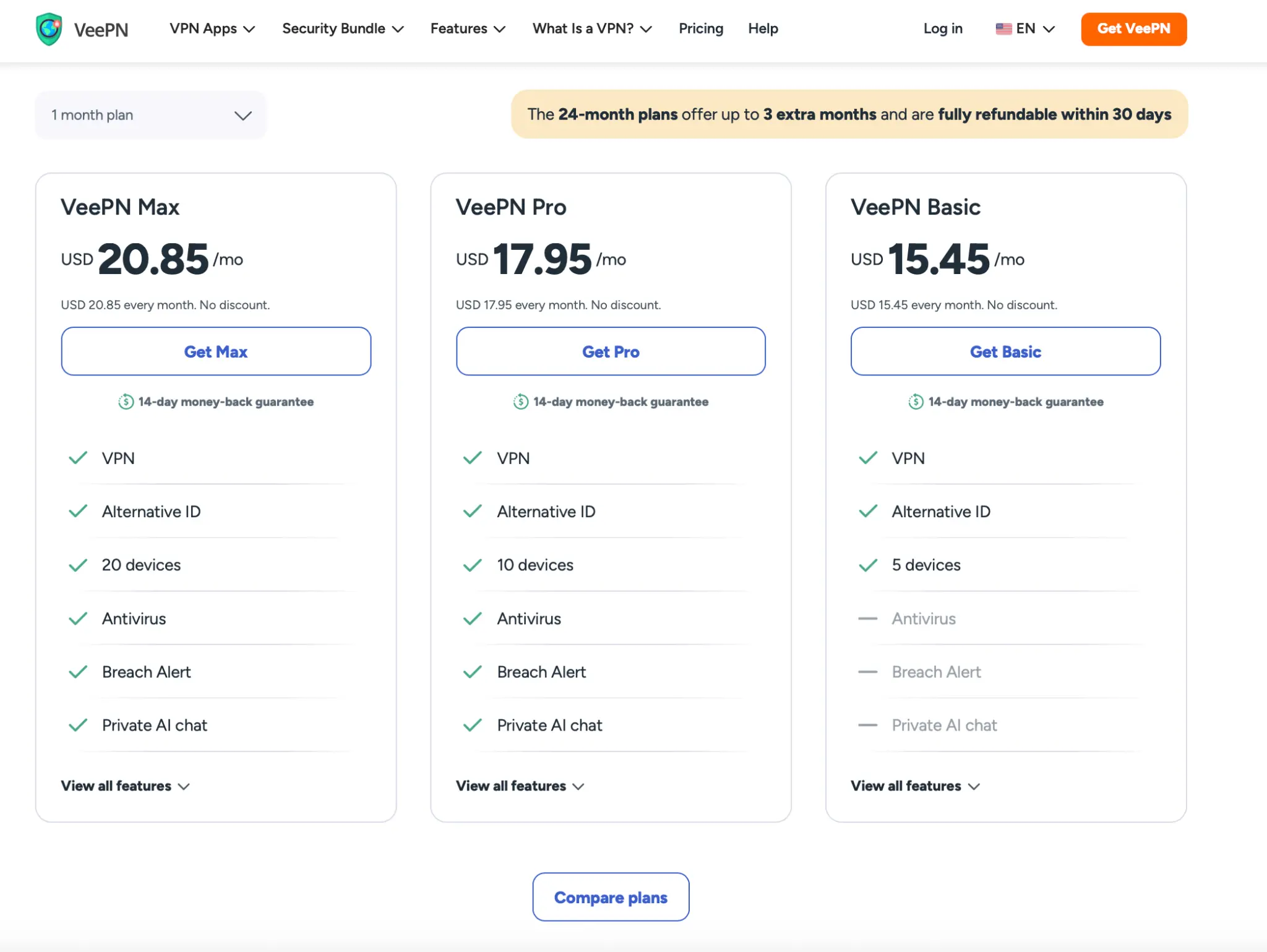Click the VeePN shield logo icon
Image resolution: width=1267 pixels, height=952 pixels.
pos(49,29)
